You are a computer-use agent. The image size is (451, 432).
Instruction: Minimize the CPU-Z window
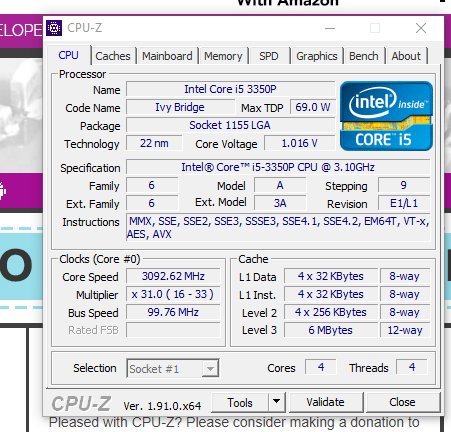pos(330,28)
